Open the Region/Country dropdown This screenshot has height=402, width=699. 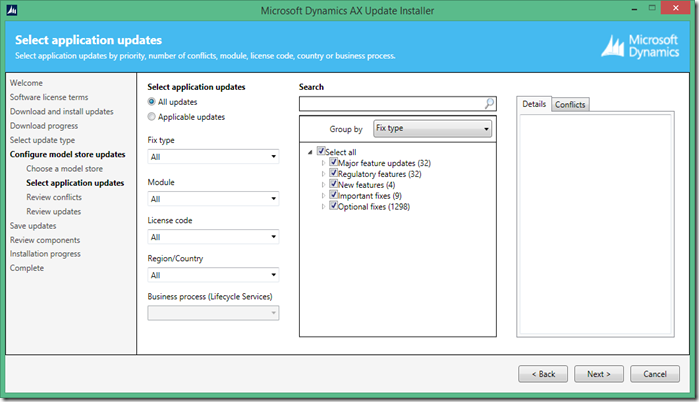(x=213, y=275)
